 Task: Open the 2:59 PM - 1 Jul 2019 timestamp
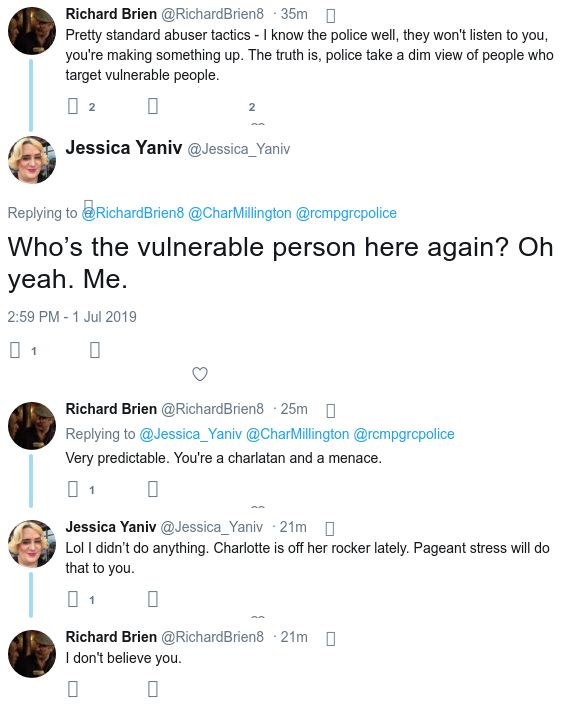click(x=72, y=317)
